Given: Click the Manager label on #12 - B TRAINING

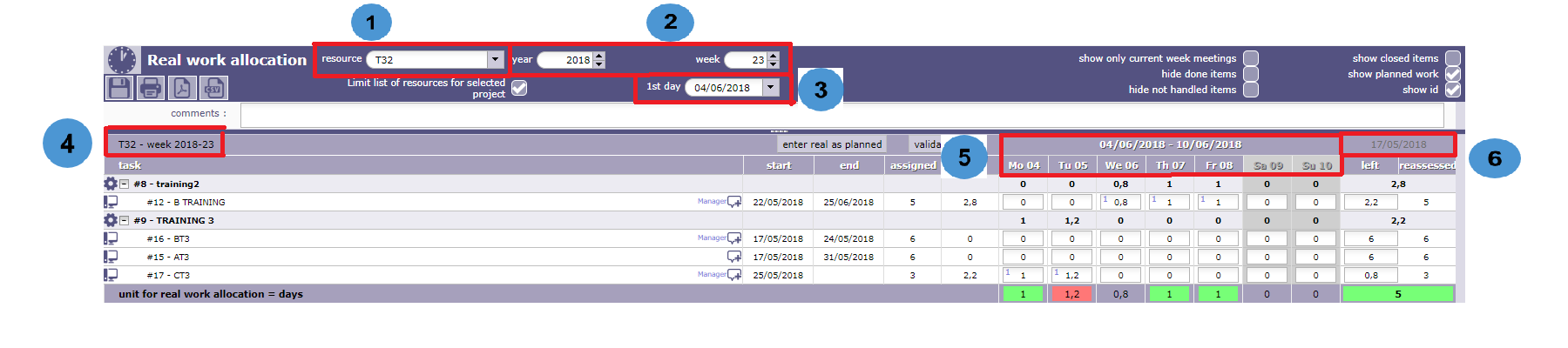Looking at the screenshot, I should 712,201.
